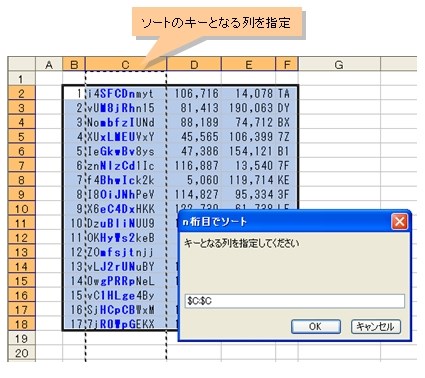This screenshot has height=378, width=425.
Task: Click cell with value 13,540
Action: 248,165
